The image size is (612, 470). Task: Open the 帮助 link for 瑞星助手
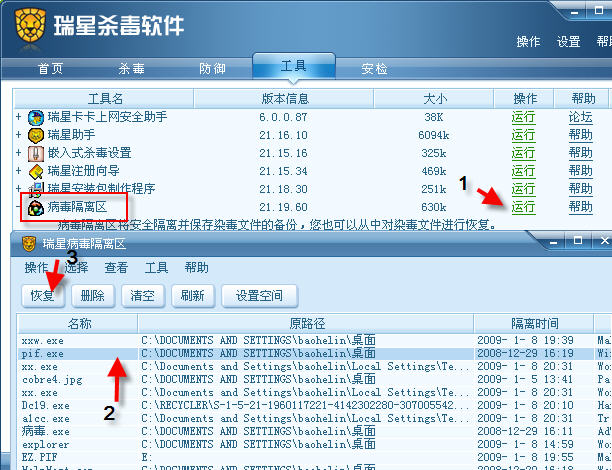pyautogui.click(x=580, y=135)
